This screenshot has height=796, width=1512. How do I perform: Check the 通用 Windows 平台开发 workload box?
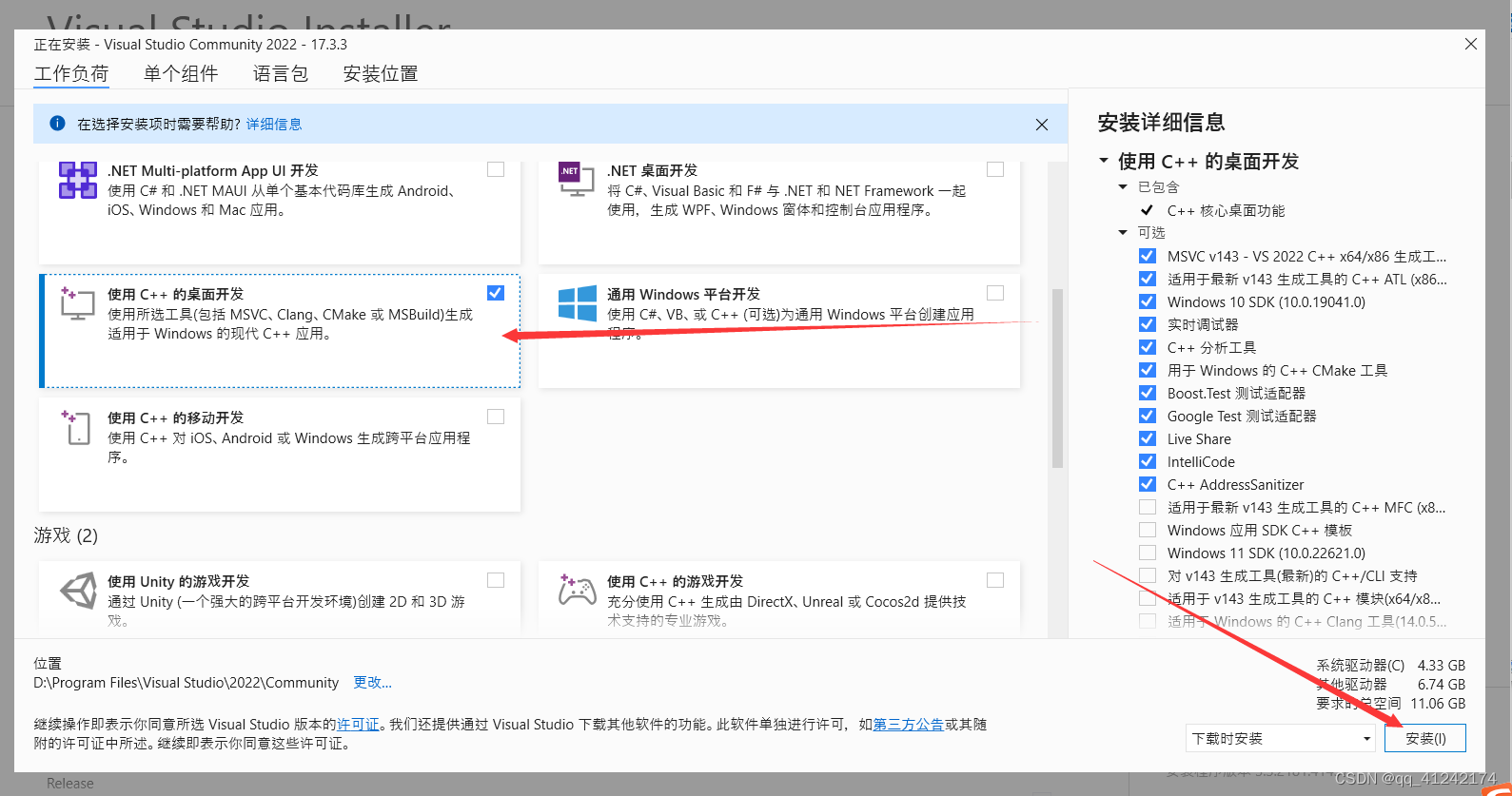point(995,293)
